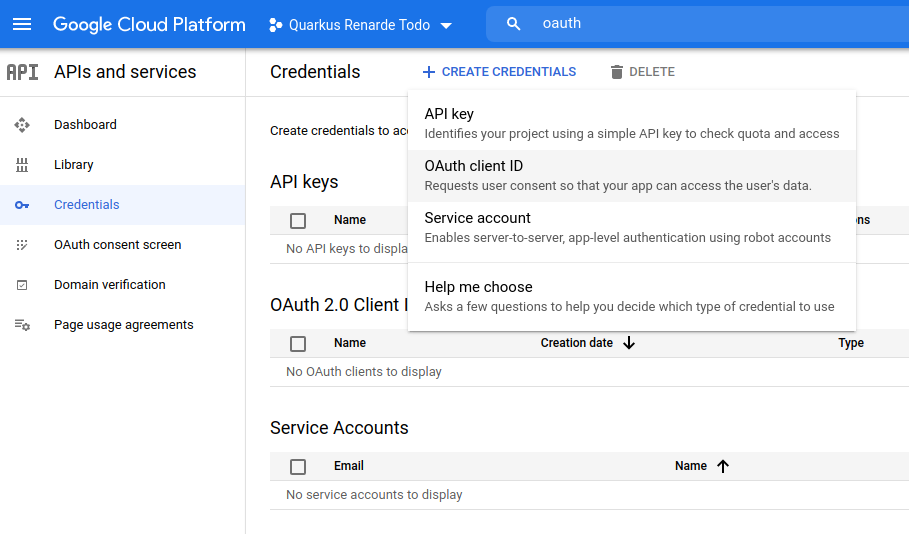This screenshot has height=534, width=909.
Task: Click the Page usage agreements icon
Action: coord(22,325)
